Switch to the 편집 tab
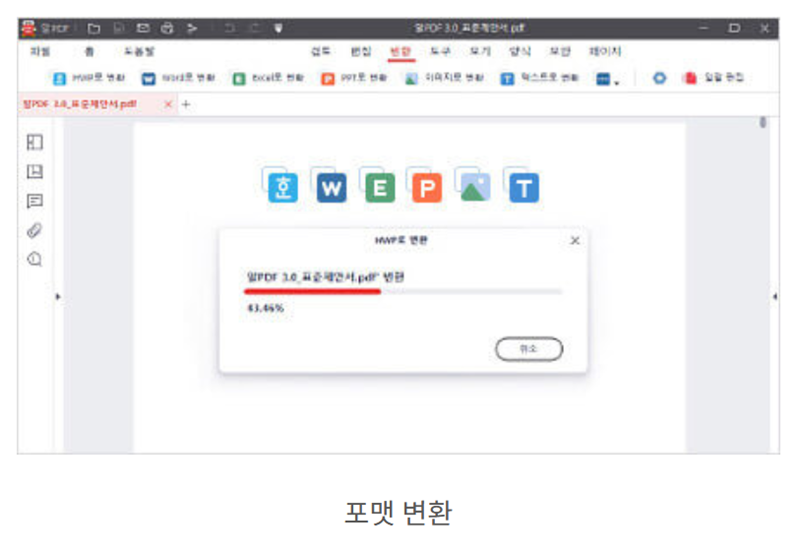This screenshot has height=554, width=800. click(361, 51)
